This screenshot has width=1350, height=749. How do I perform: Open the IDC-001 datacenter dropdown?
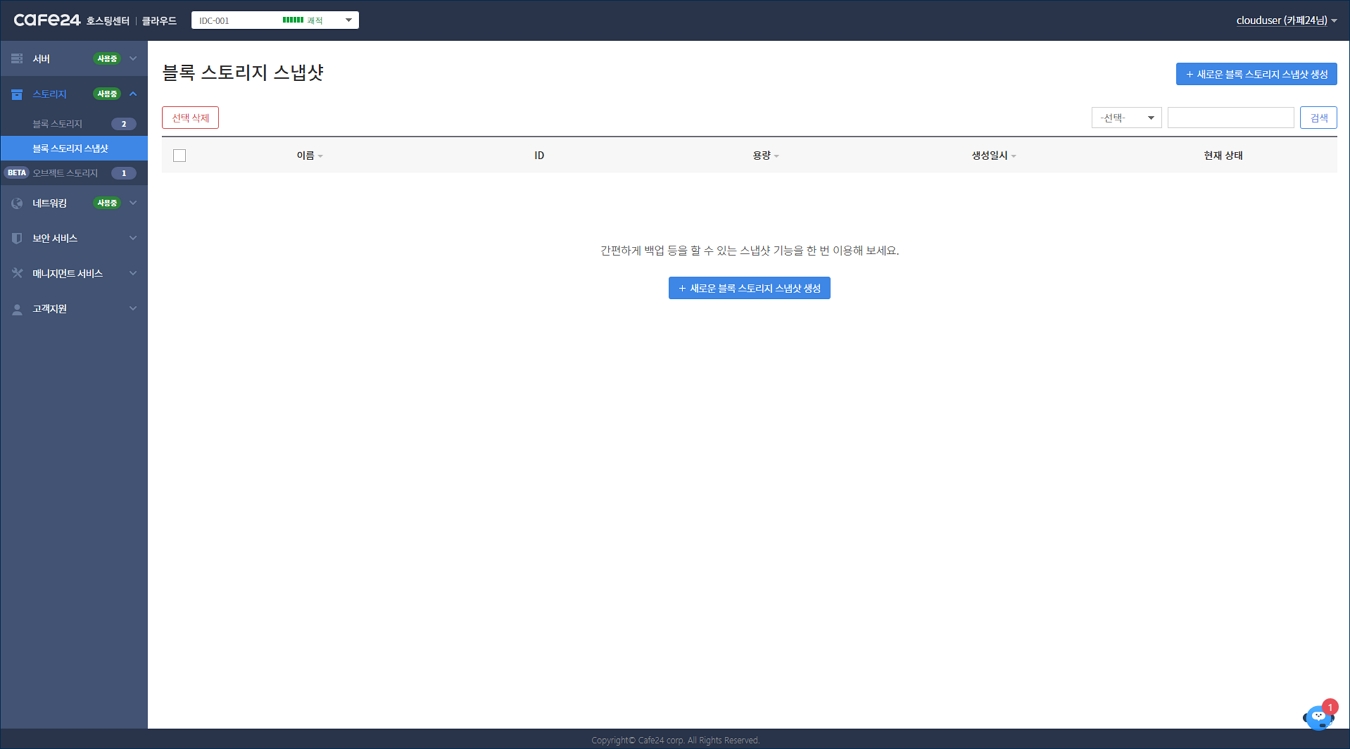pos(274,20)
